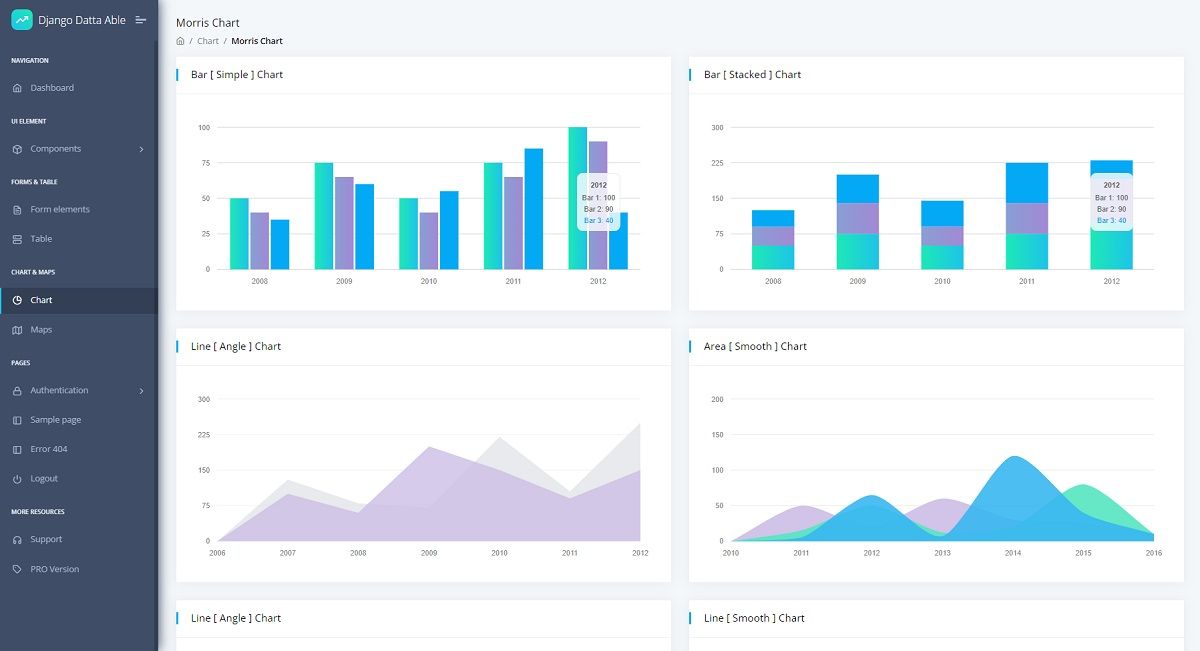
Task: Click the CHART & MAPS section label
Action: [x=33, y=272]
